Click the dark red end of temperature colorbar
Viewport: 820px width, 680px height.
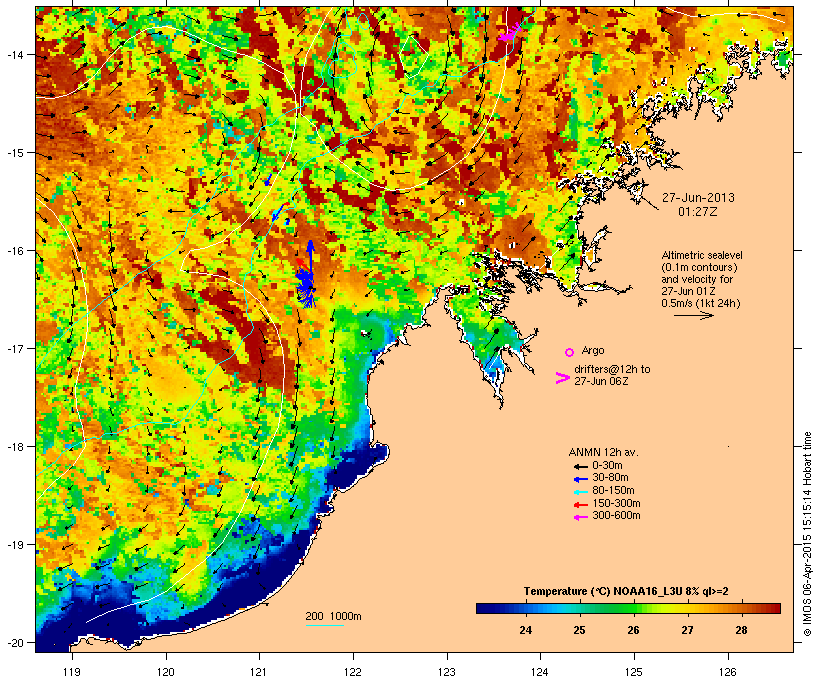click(x=773, y=608)
